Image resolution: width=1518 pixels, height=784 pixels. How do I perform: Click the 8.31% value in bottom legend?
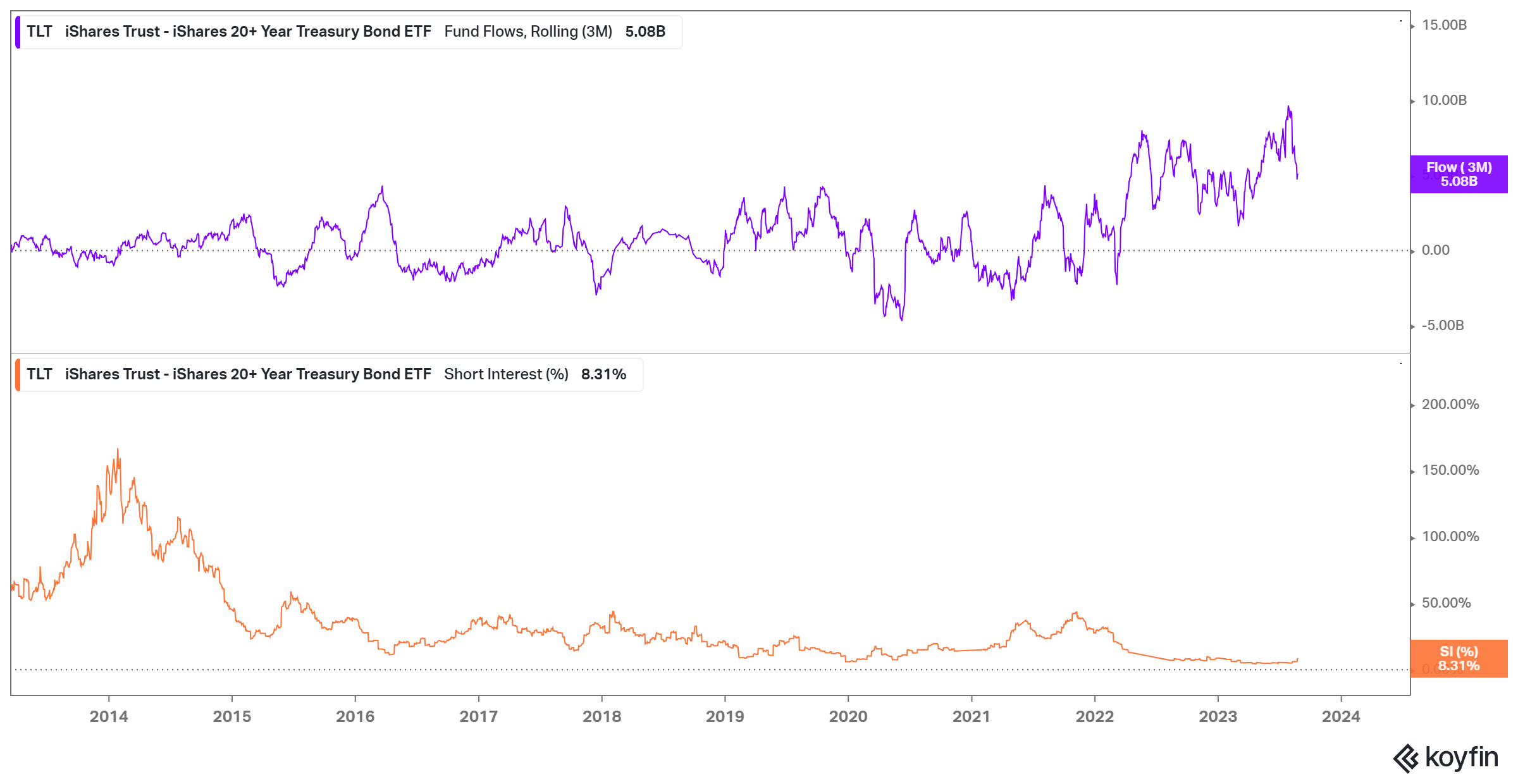[603, 374]
